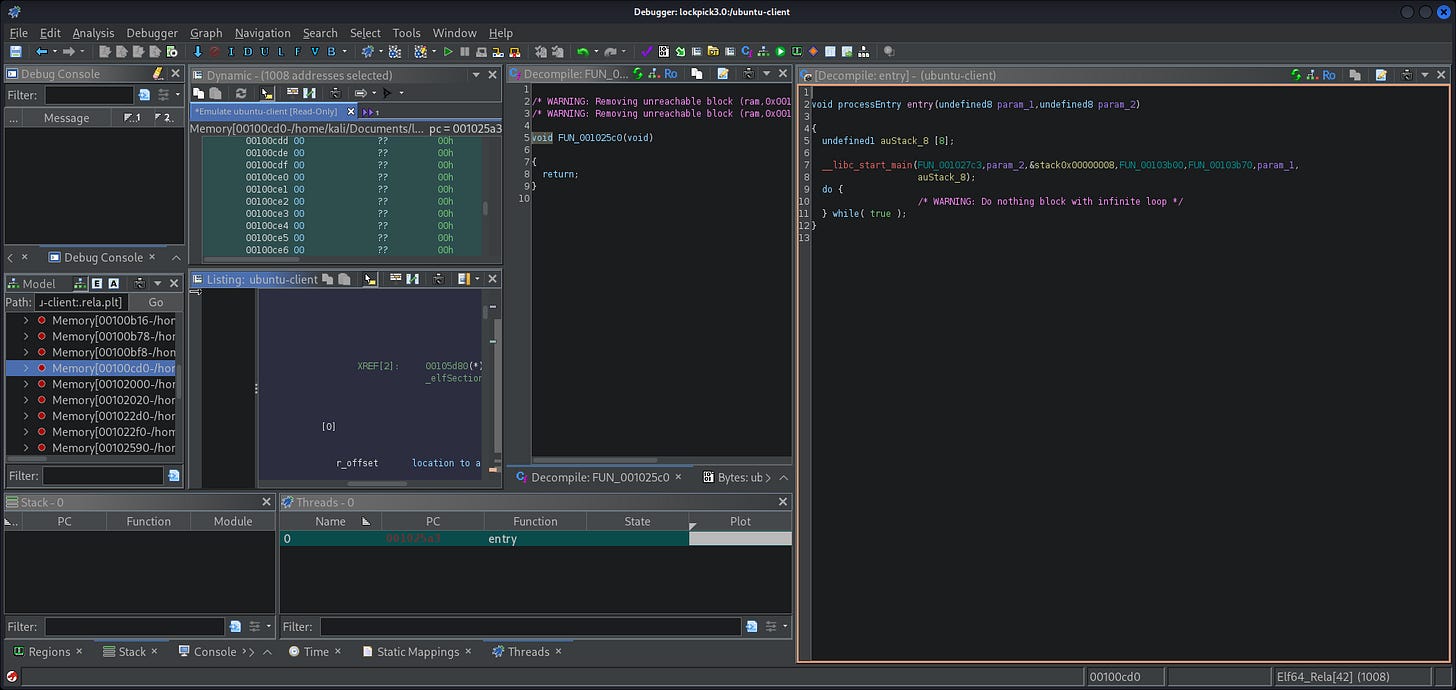The image size is (1456, 690).
Task: Click the blue down-arrow navigation icon
Action: [x=197, y=51]
